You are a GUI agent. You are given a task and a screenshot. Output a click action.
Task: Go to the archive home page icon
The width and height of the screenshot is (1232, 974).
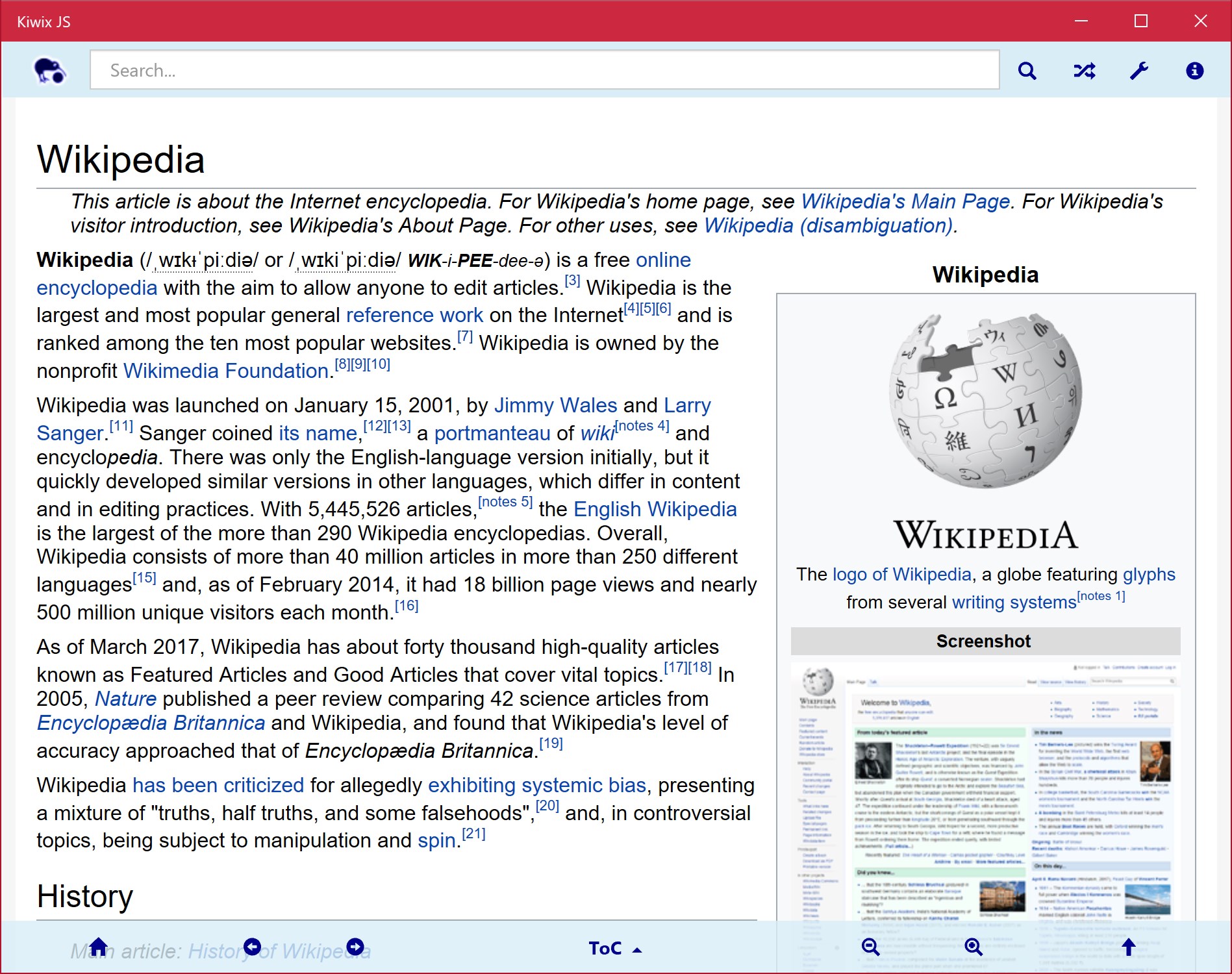pos(99,947)
